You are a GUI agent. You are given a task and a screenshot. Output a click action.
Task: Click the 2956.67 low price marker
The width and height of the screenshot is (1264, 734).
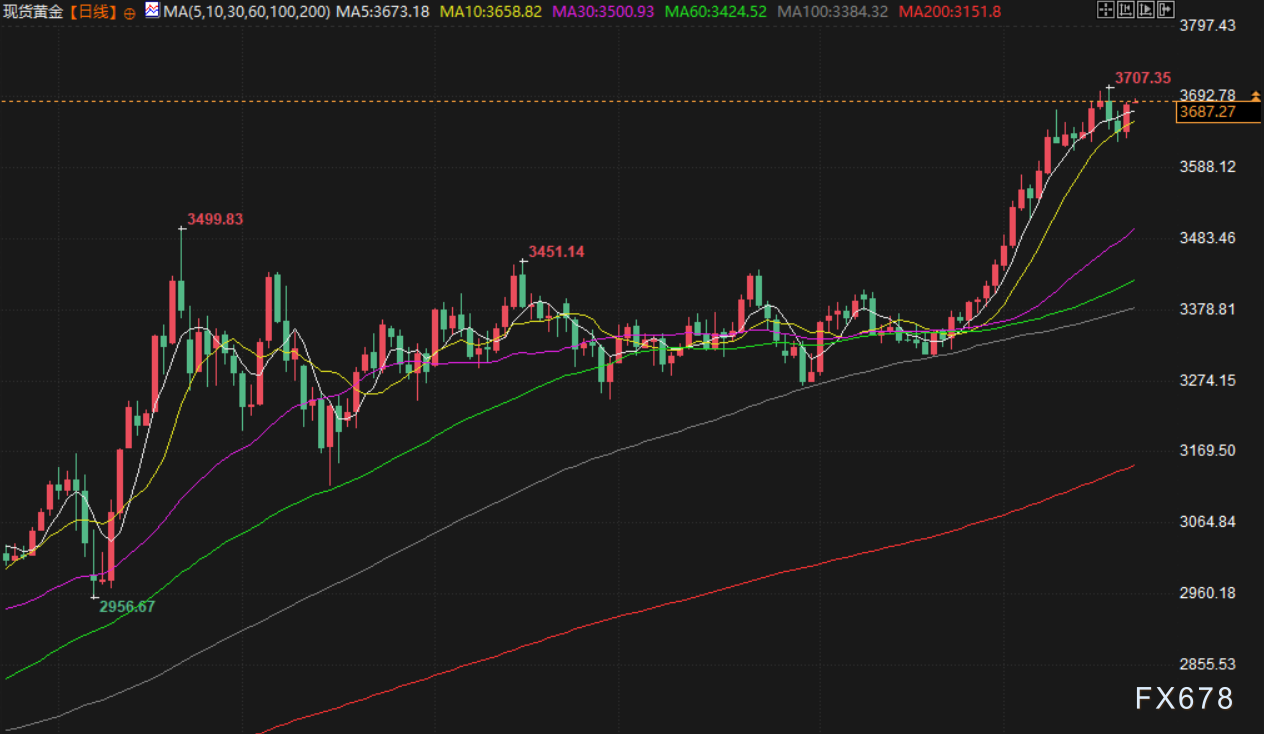(127, 606)
